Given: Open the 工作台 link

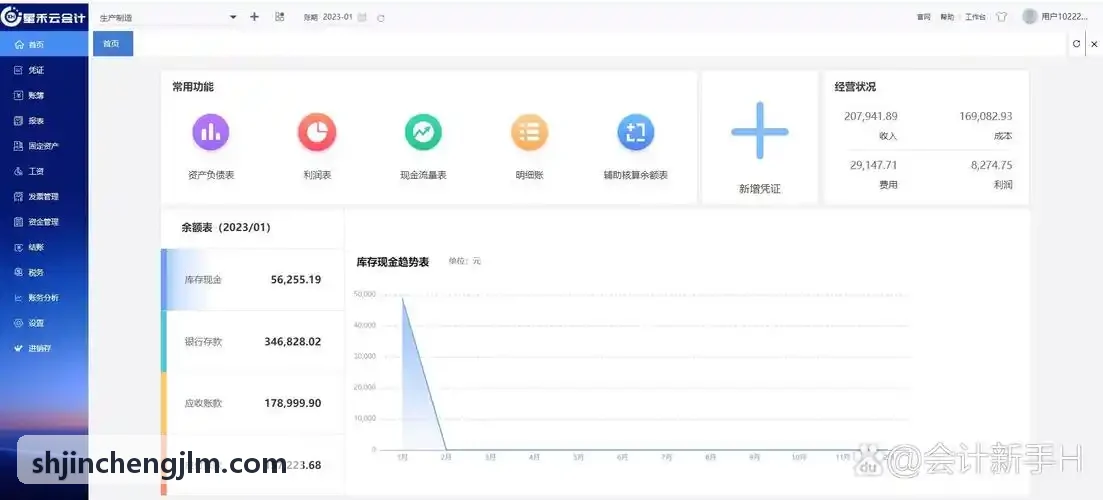Looking at the screenshot, I should [975, 18].
